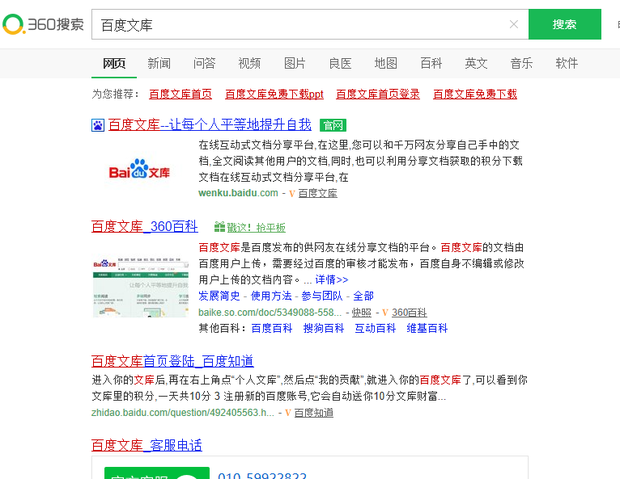Click 详情>> to see more
This screenshot has width=620, height=479.
click(331, 280)
